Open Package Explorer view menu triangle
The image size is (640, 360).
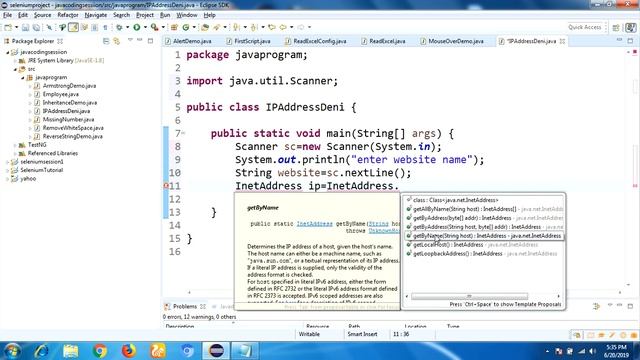tap(130, 40)
